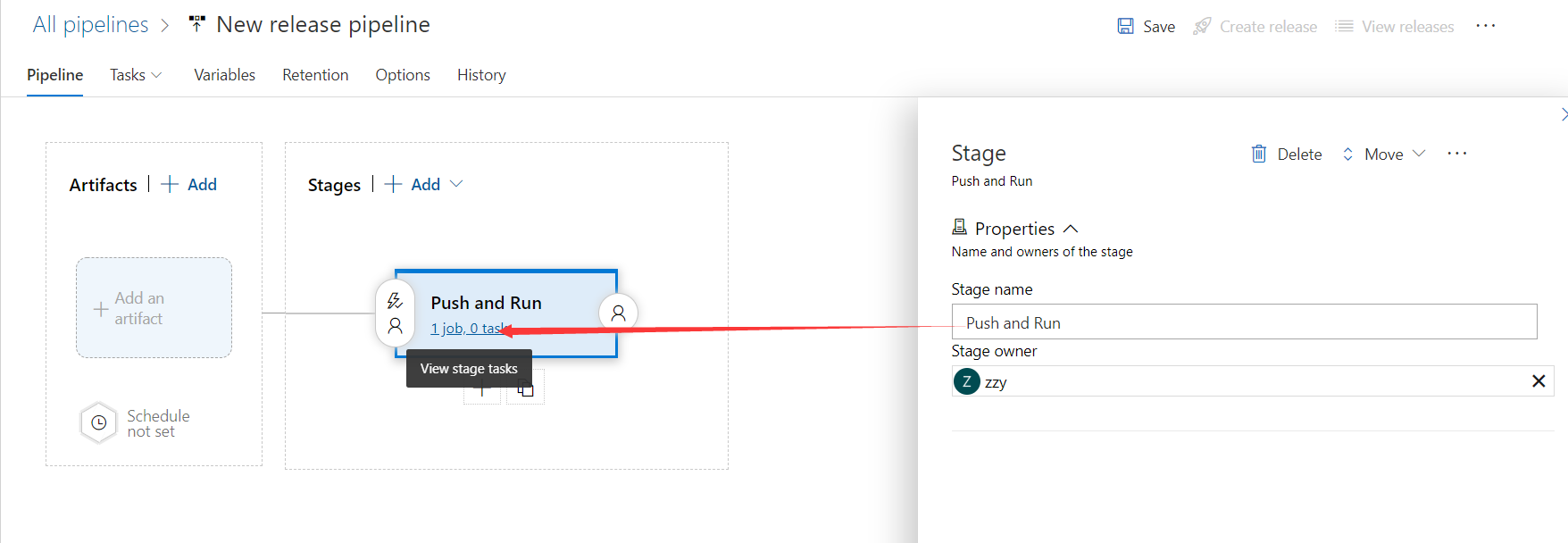
Task: Click the Stage name input field
Action: point(1244,322)
